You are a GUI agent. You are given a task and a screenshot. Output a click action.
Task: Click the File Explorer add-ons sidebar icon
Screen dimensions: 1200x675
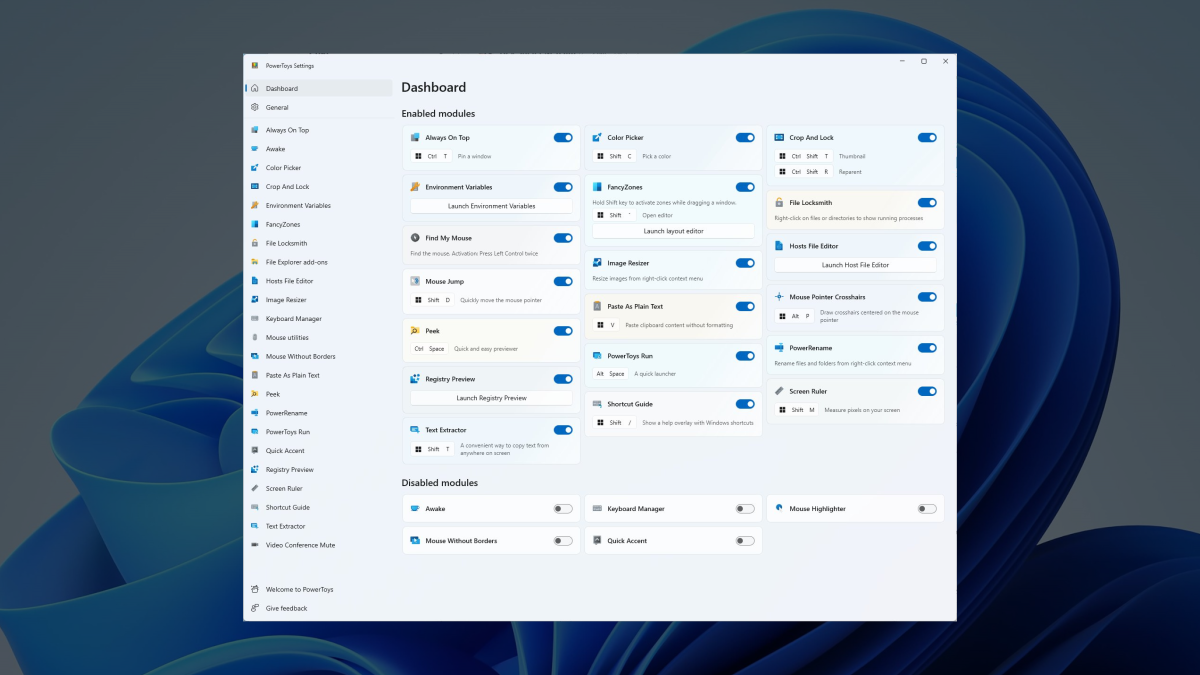click(x=255, y=262)
